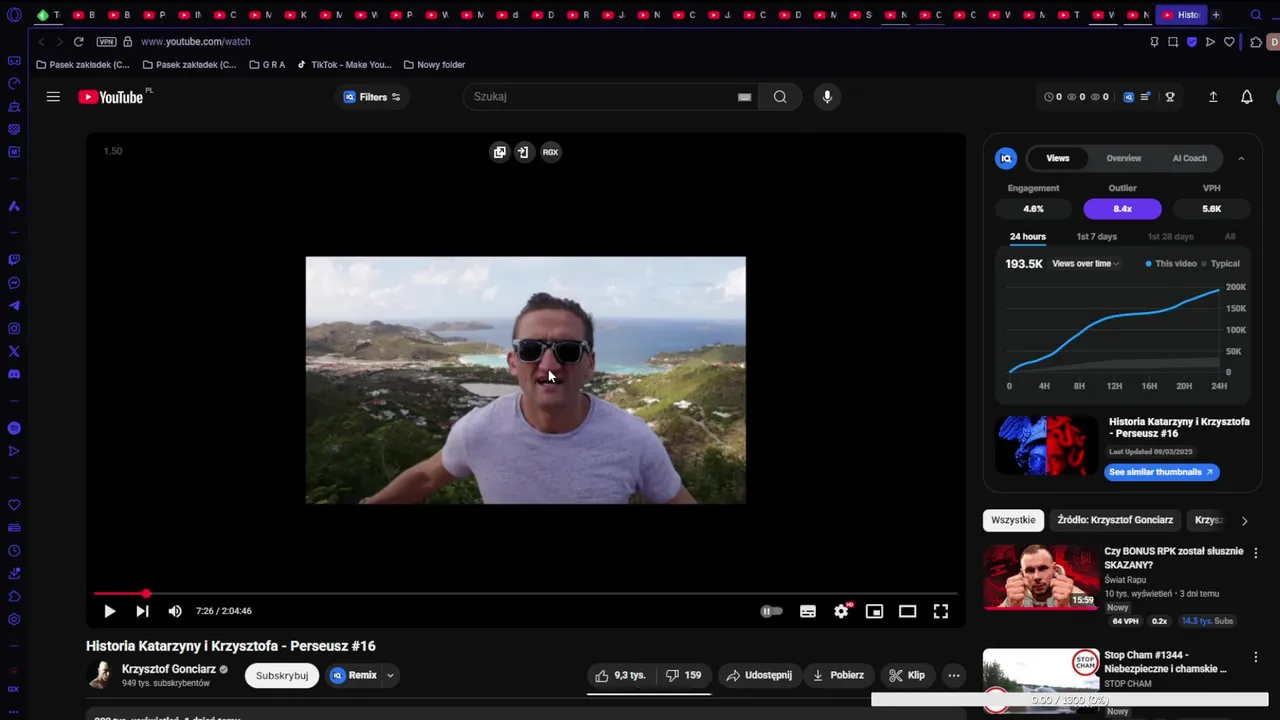Like the video with 9,3 tys.
The width and height of the screenshot is (1280, 720).
pos(620,675)
